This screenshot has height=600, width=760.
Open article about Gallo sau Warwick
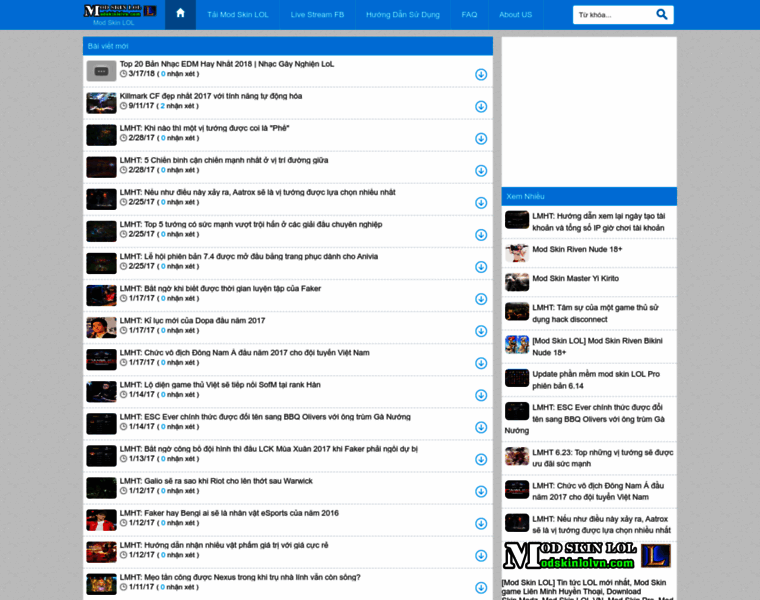pyautogui.click(x=216, y=481)
